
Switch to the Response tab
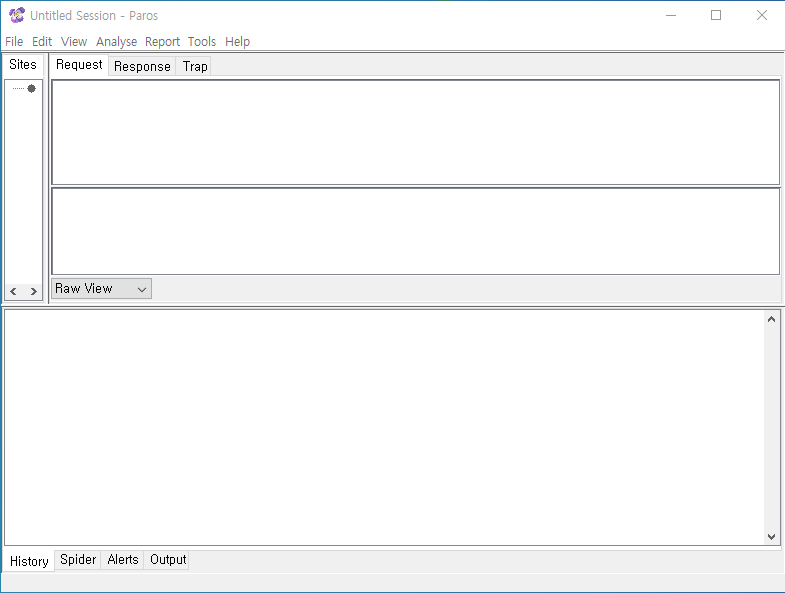click(x=142, y=66)
